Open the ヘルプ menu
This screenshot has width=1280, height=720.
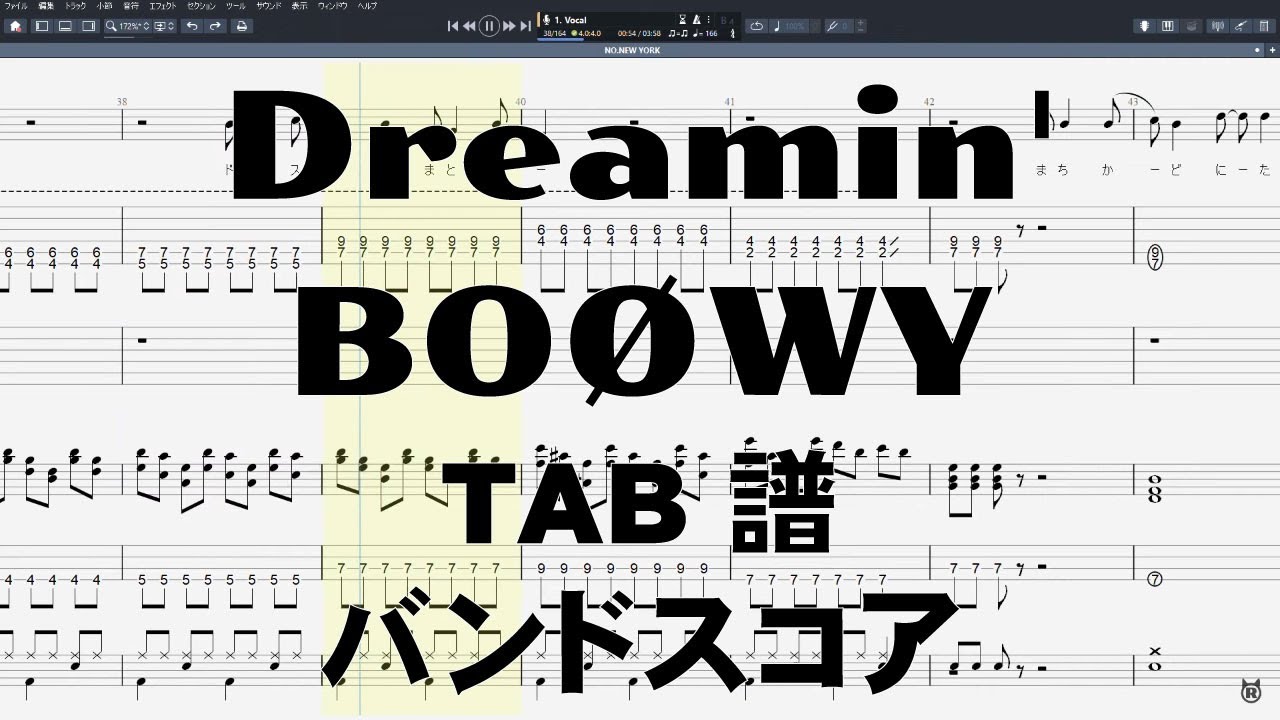368,6
